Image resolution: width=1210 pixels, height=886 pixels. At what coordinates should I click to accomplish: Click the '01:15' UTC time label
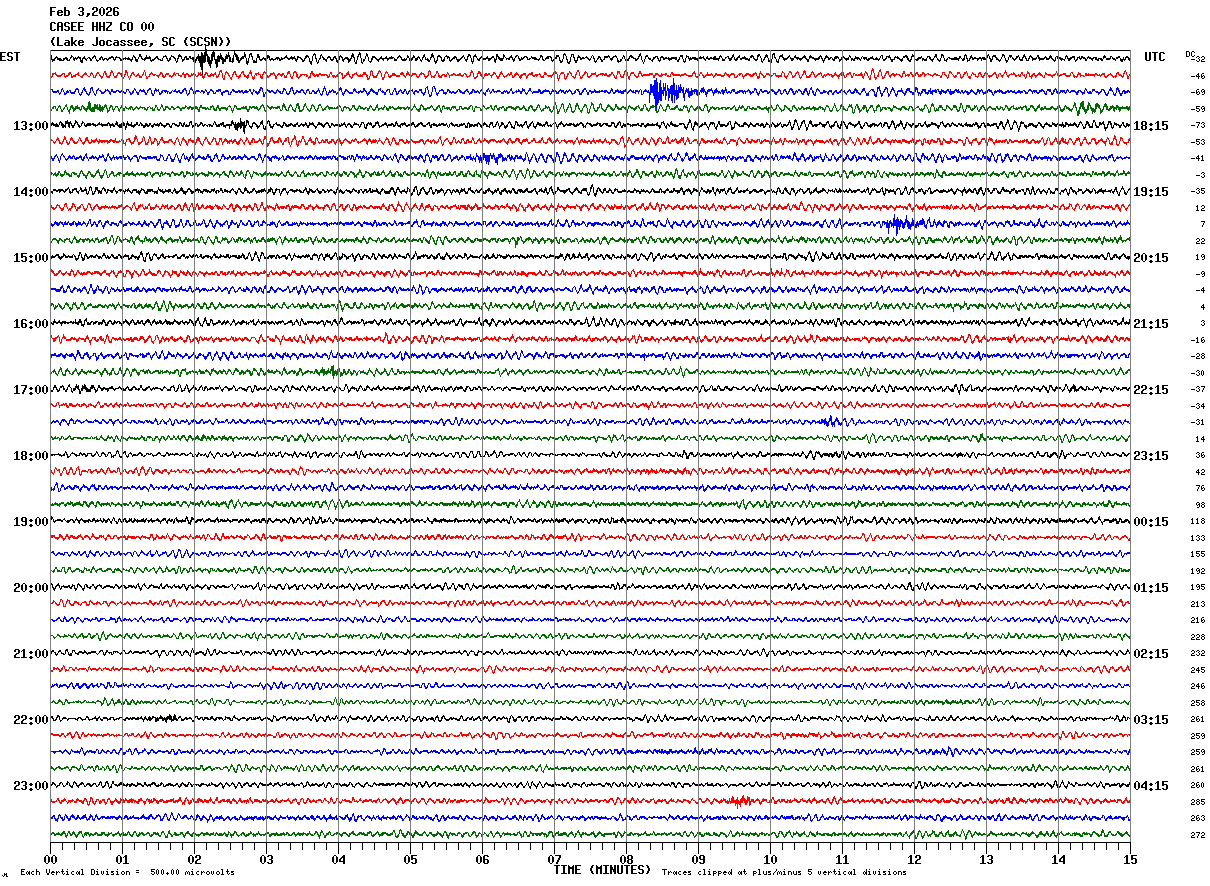click(1151, 588)
